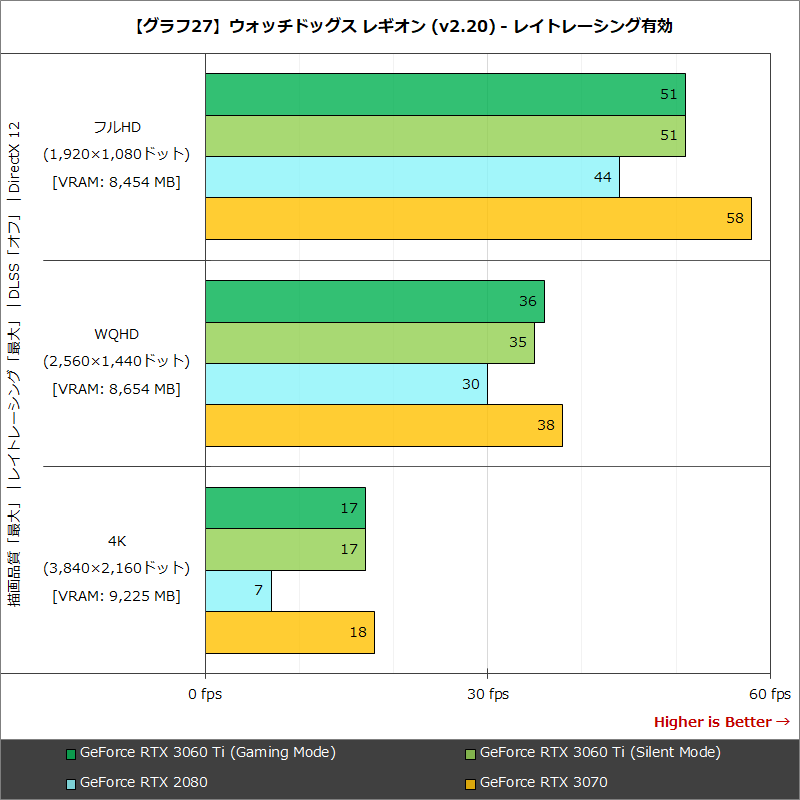Select legend label GeForce RTX 2080

[144, 782]
